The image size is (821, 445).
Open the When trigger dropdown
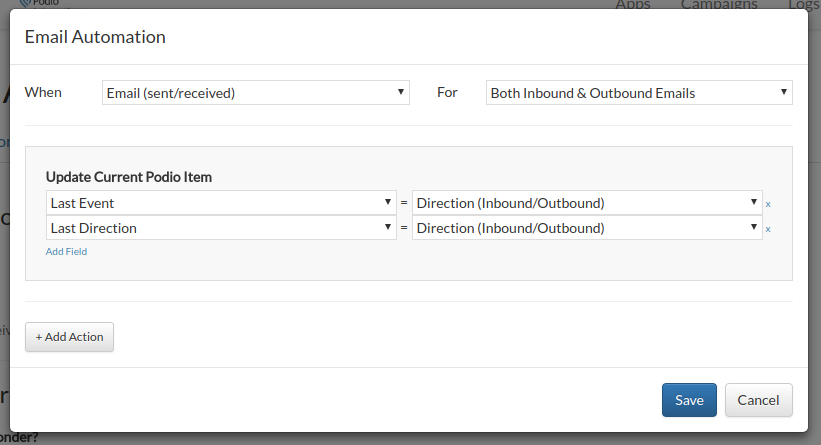tap(256, 93)
